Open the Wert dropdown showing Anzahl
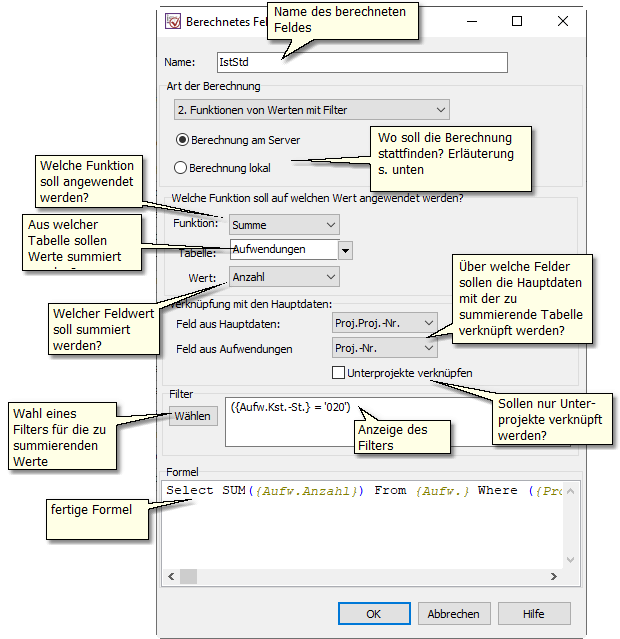The height and width of the screenshot is (639, 620). pos(284,276)
